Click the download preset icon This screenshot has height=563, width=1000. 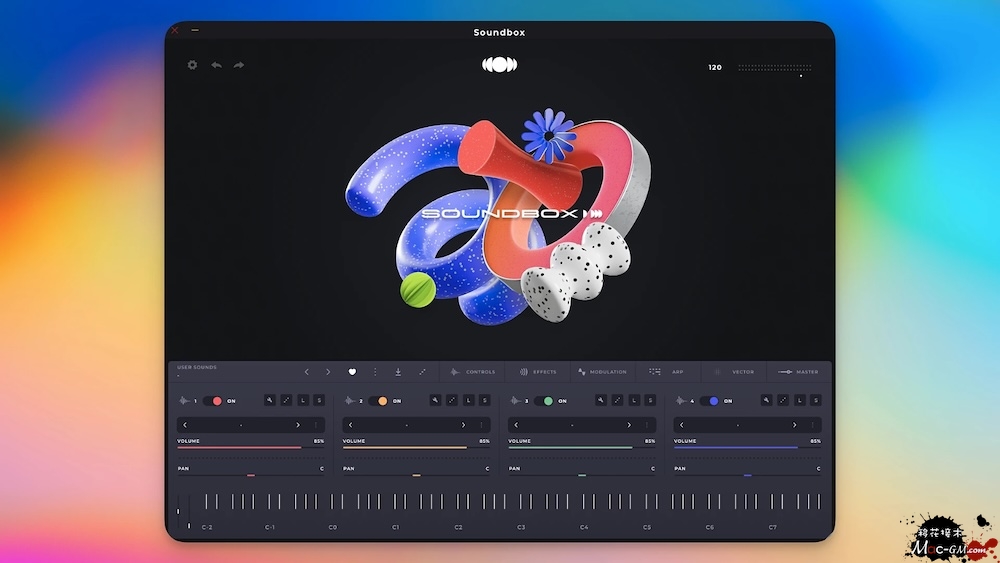click(x=398, y=372)
